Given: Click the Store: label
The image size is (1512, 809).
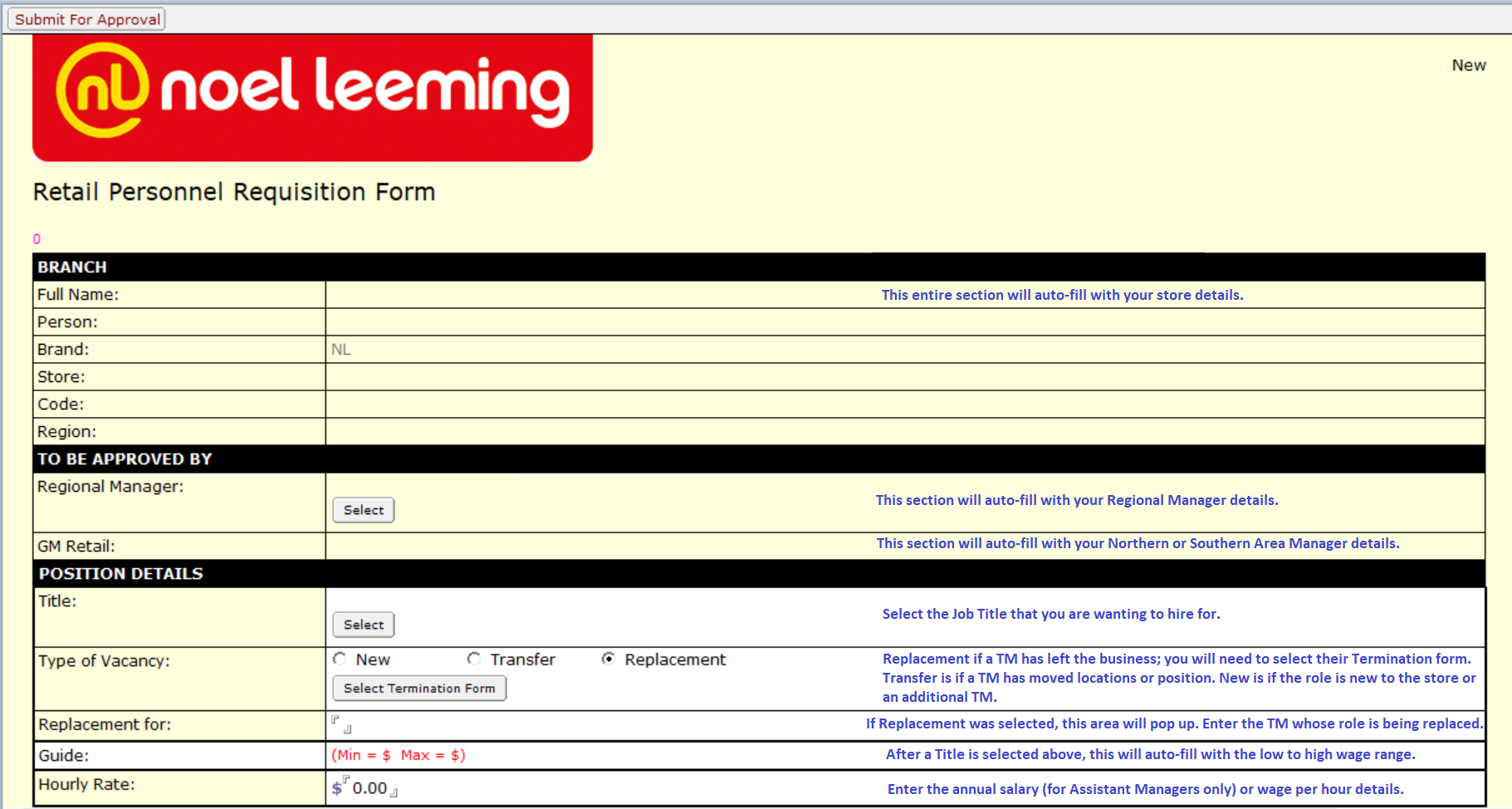Looking at the screenshot, I should pos(61,377).
